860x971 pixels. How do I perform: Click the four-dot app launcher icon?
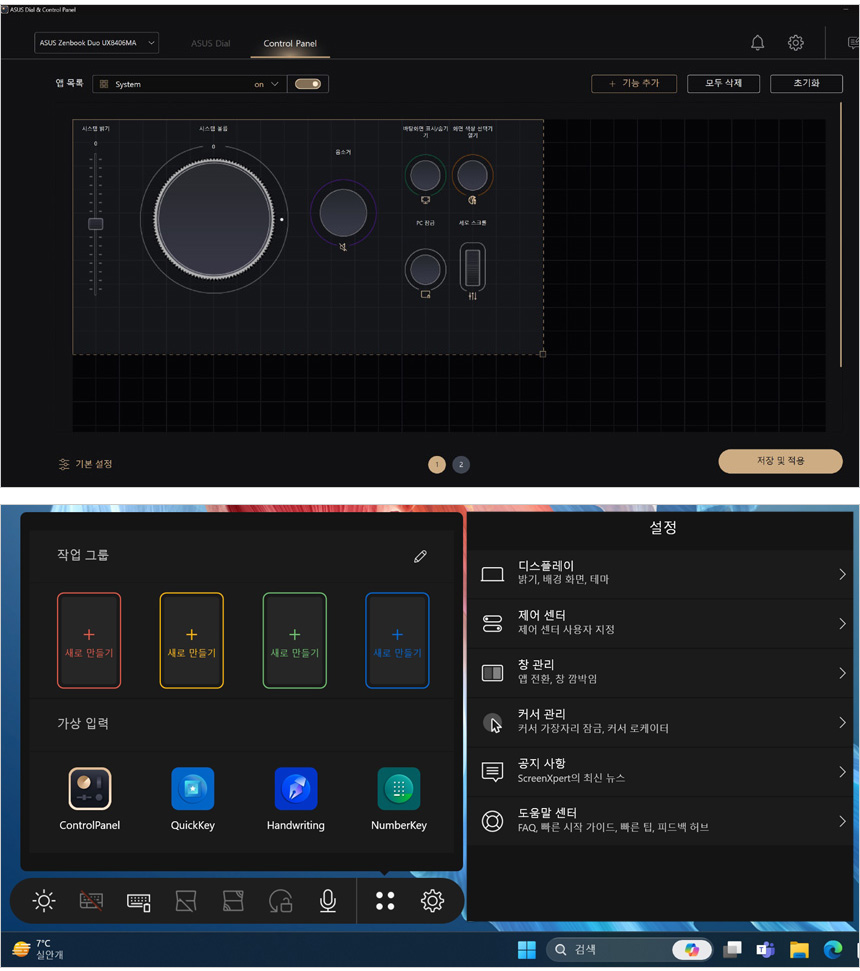[385, 902]
